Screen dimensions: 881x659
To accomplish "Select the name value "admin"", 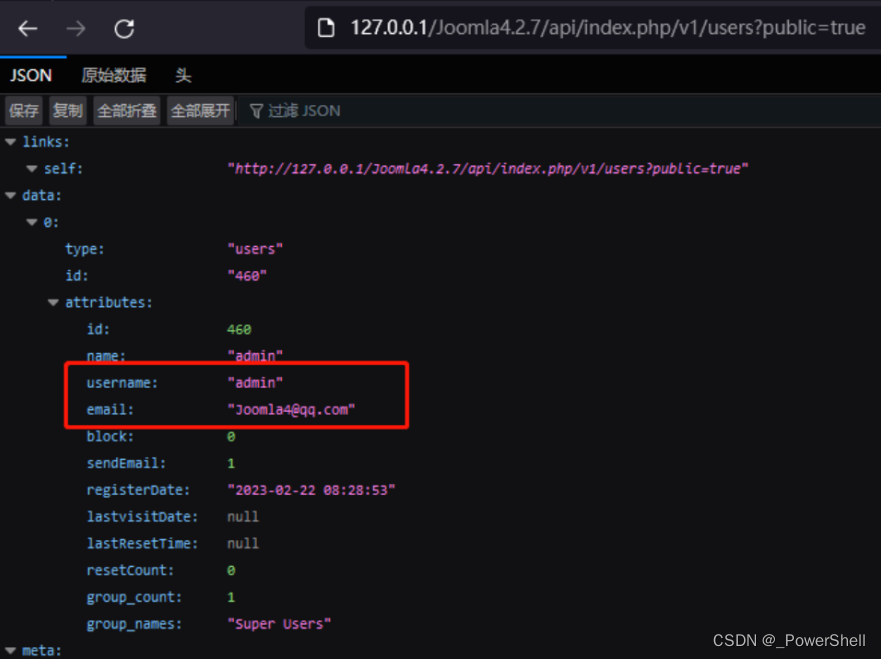I will click(x=255, y=356).
